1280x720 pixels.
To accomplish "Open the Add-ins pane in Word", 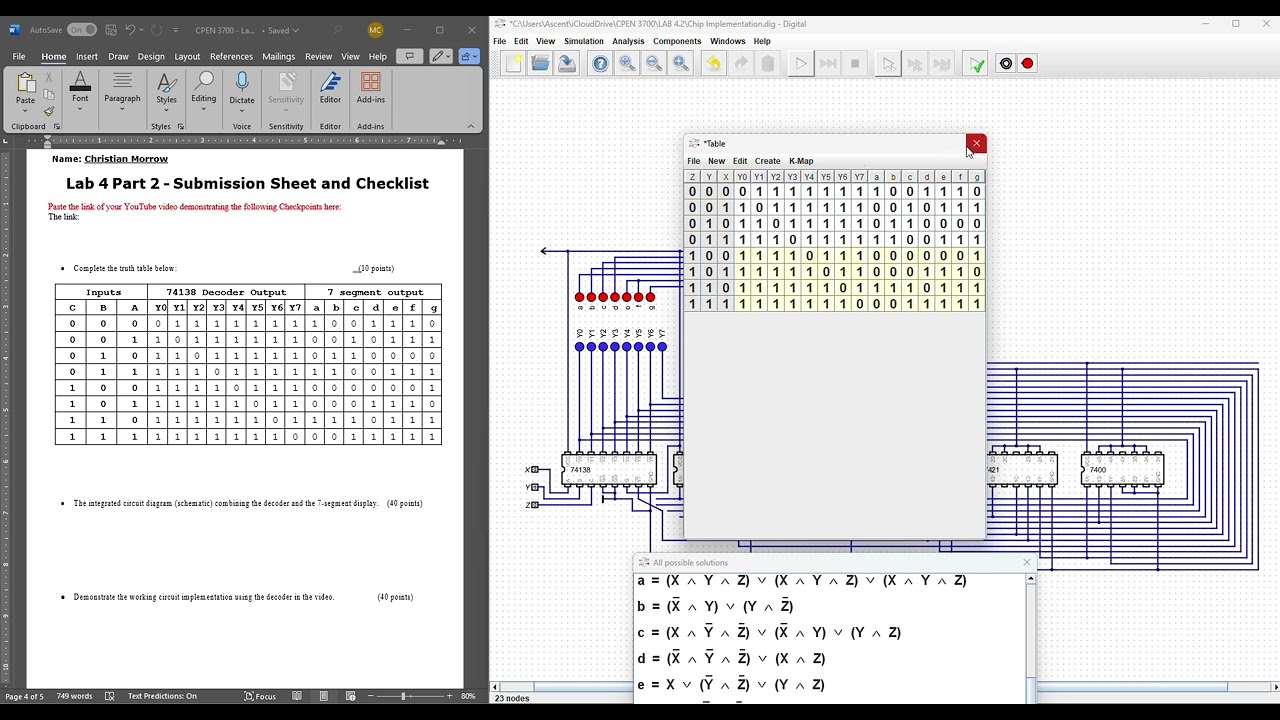I will click(x=370, y=88).
